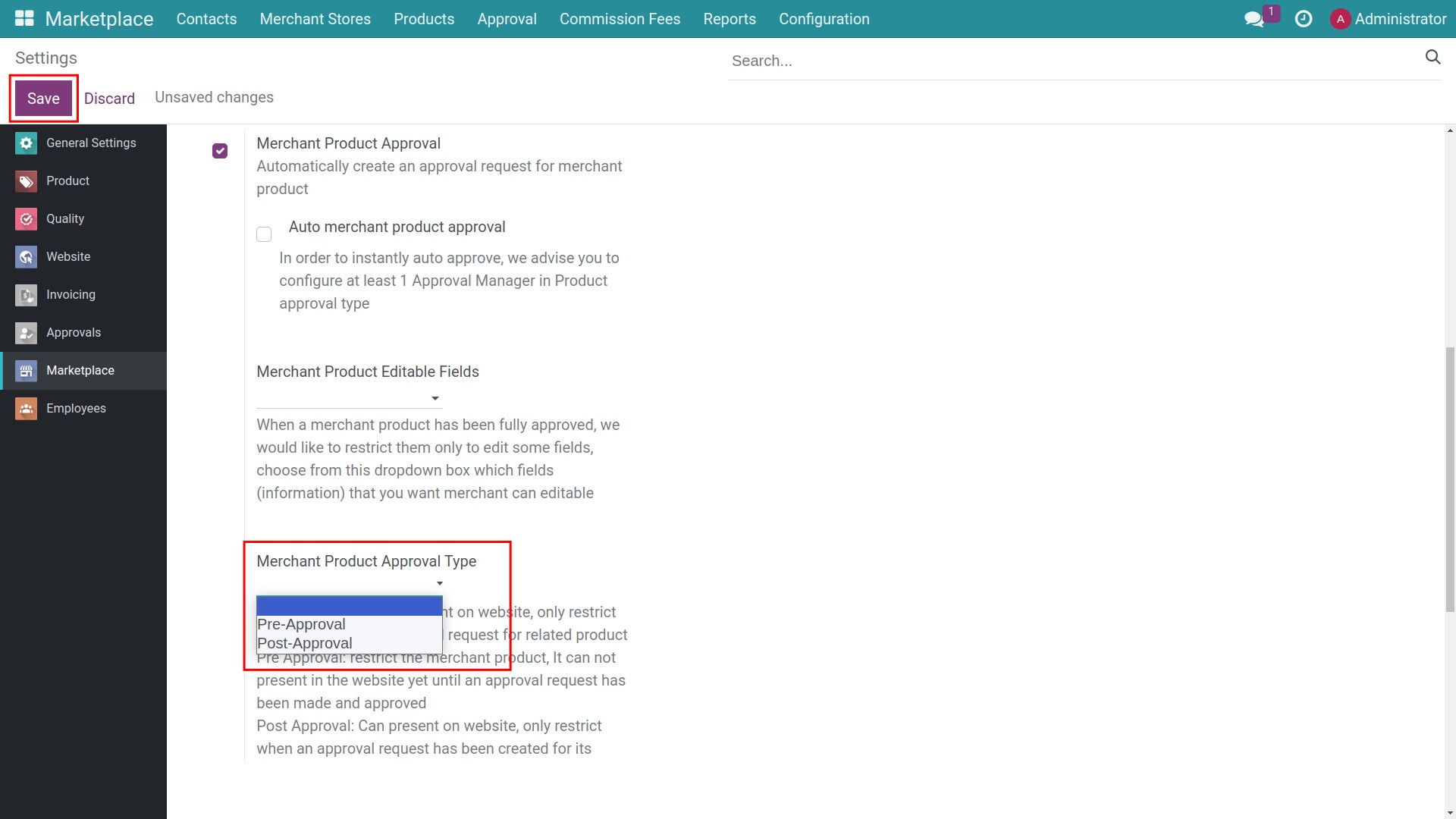Save the settings changes
The height and width of the screenshot is (819, 1456).
pyautogui.click(x=43, y=99)
